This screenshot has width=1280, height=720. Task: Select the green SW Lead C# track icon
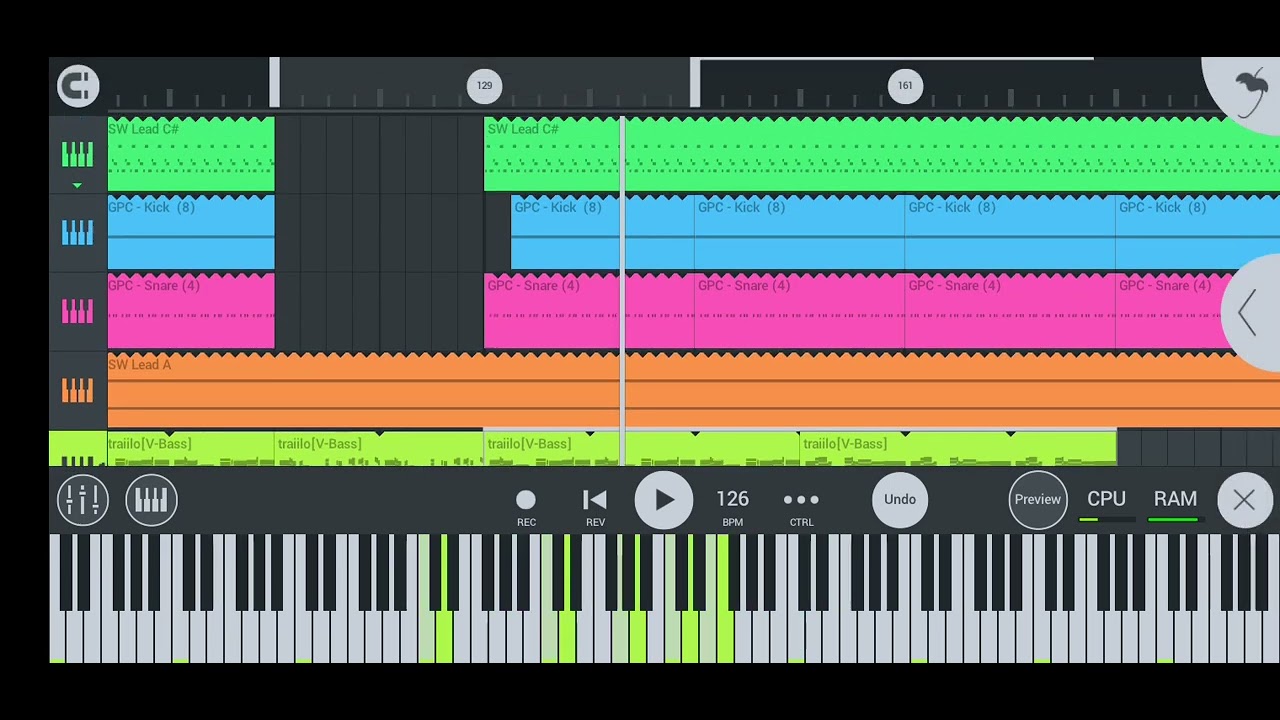coord(77,154)
